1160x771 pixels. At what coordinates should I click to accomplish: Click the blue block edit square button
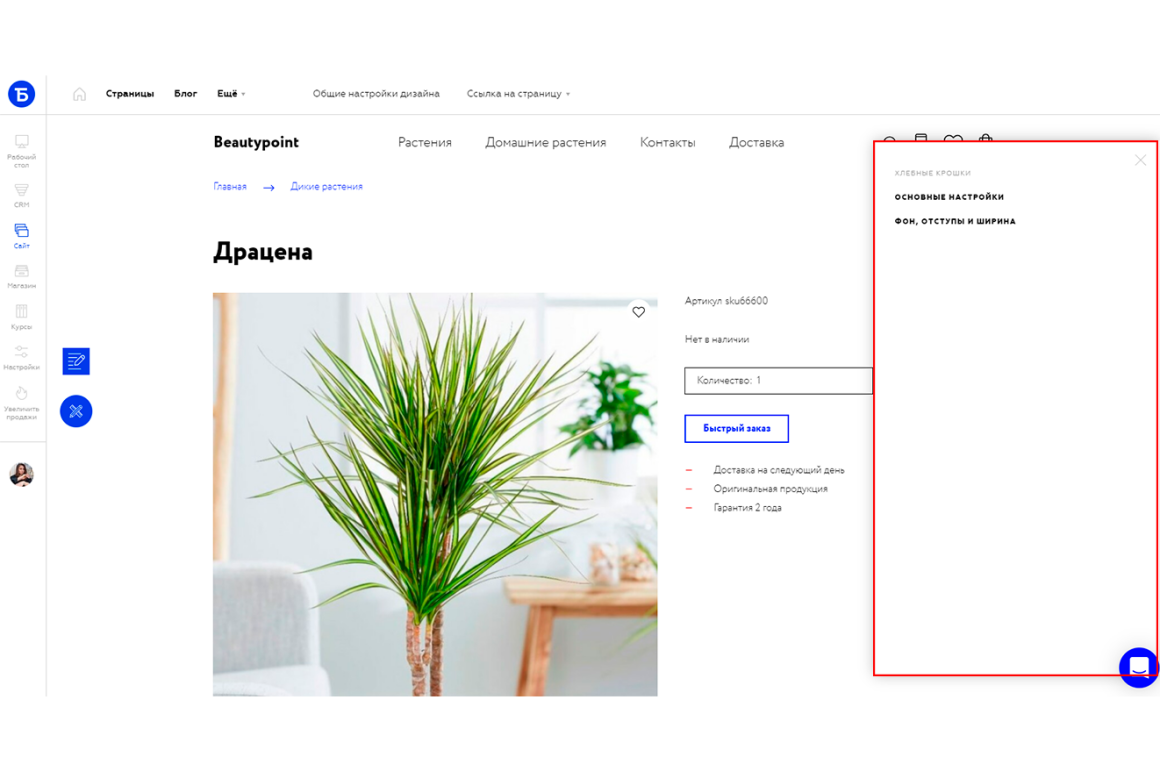[x=76, y=361]
